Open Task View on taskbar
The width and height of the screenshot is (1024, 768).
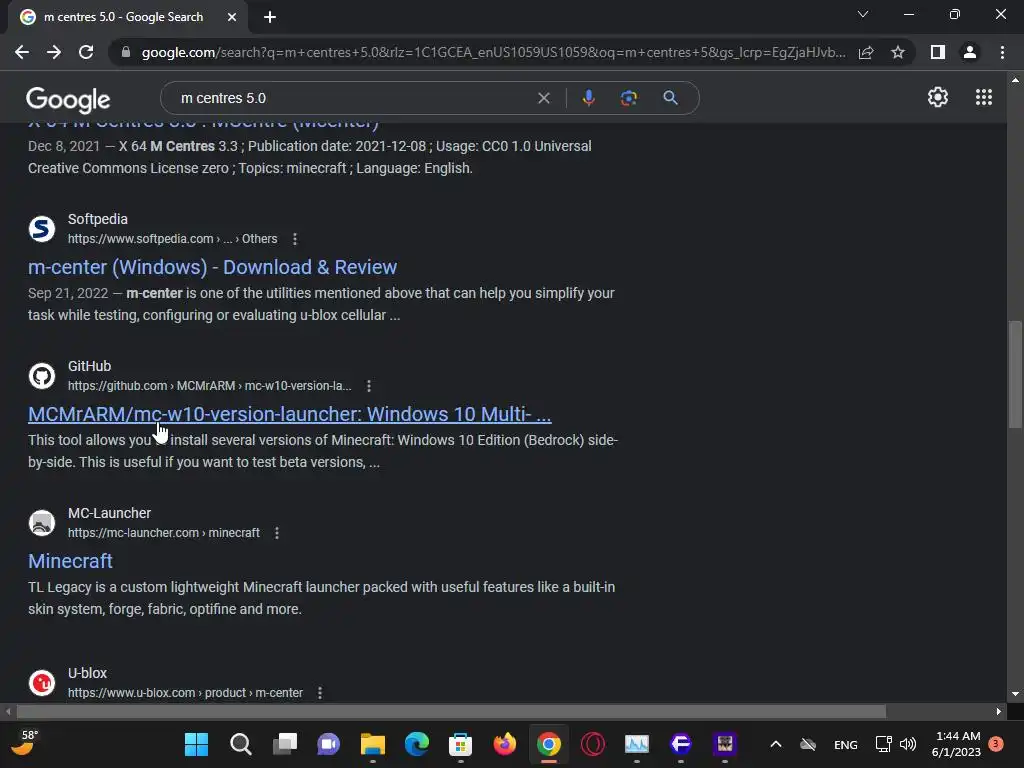(285, 744)
